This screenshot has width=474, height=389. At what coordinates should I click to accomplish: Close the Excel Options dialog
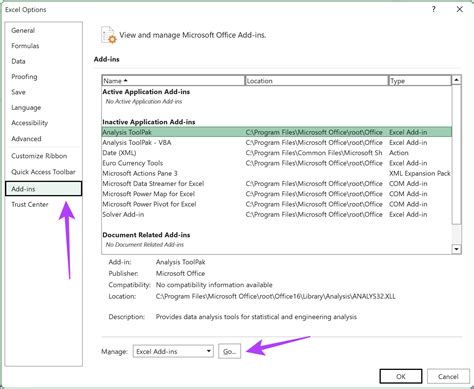460,9
